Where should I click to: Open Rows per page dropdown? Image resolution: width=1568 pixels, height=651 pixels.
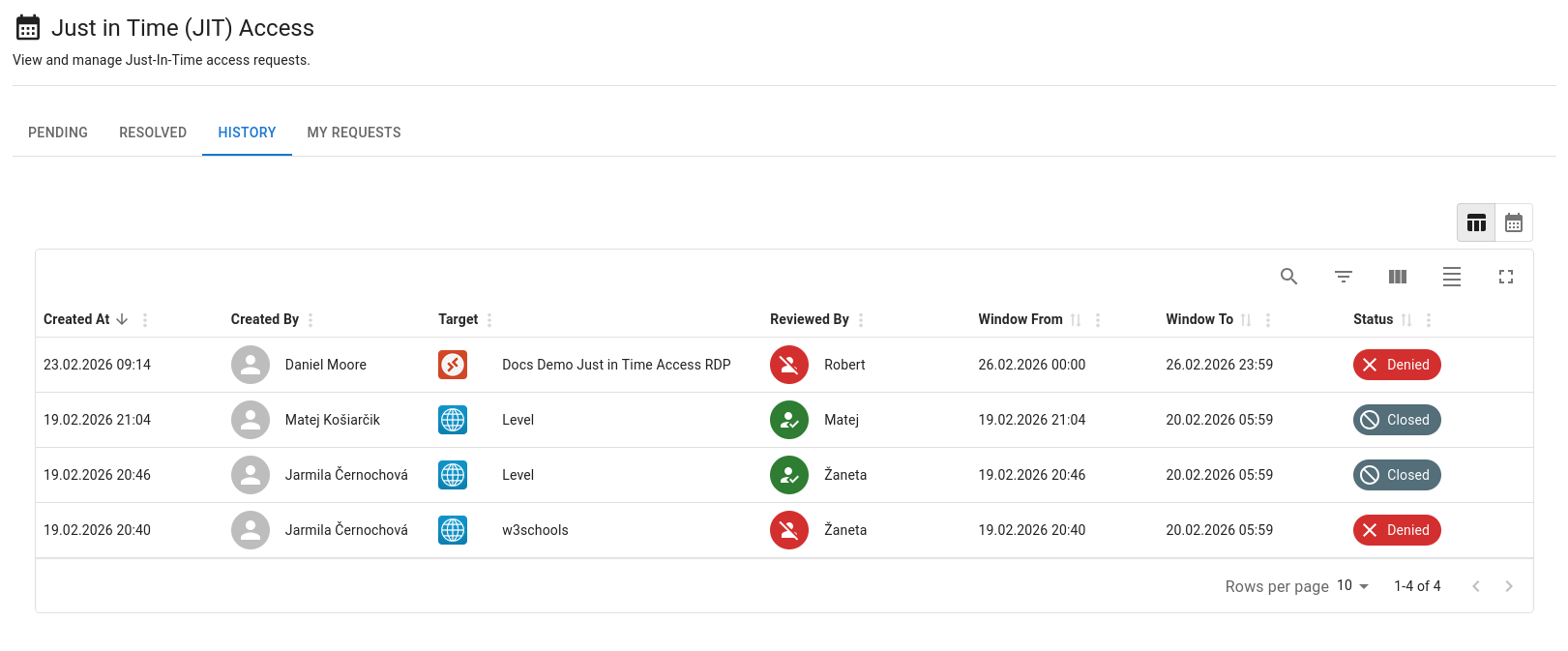(x=1352, y=586)
